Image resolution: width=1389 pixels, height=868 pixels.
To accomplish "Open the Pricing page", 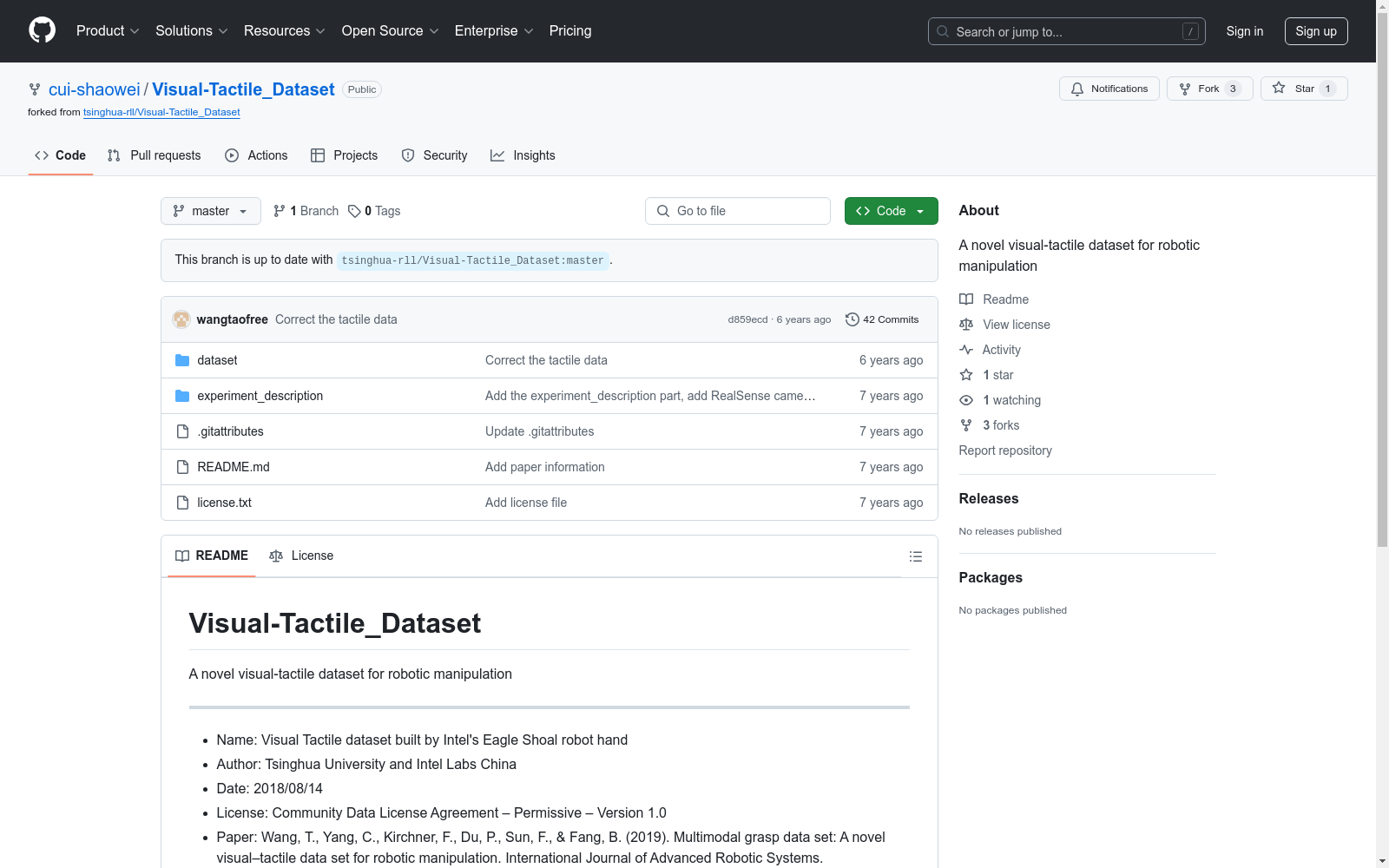I will pos(570,31).
